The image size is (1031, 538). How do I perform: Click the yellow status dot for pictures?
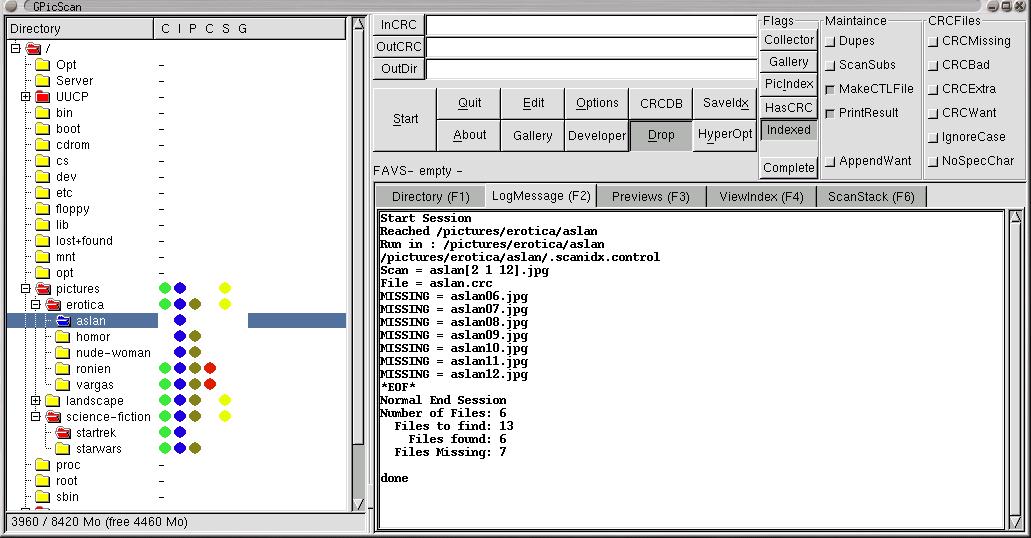point(225,289)
